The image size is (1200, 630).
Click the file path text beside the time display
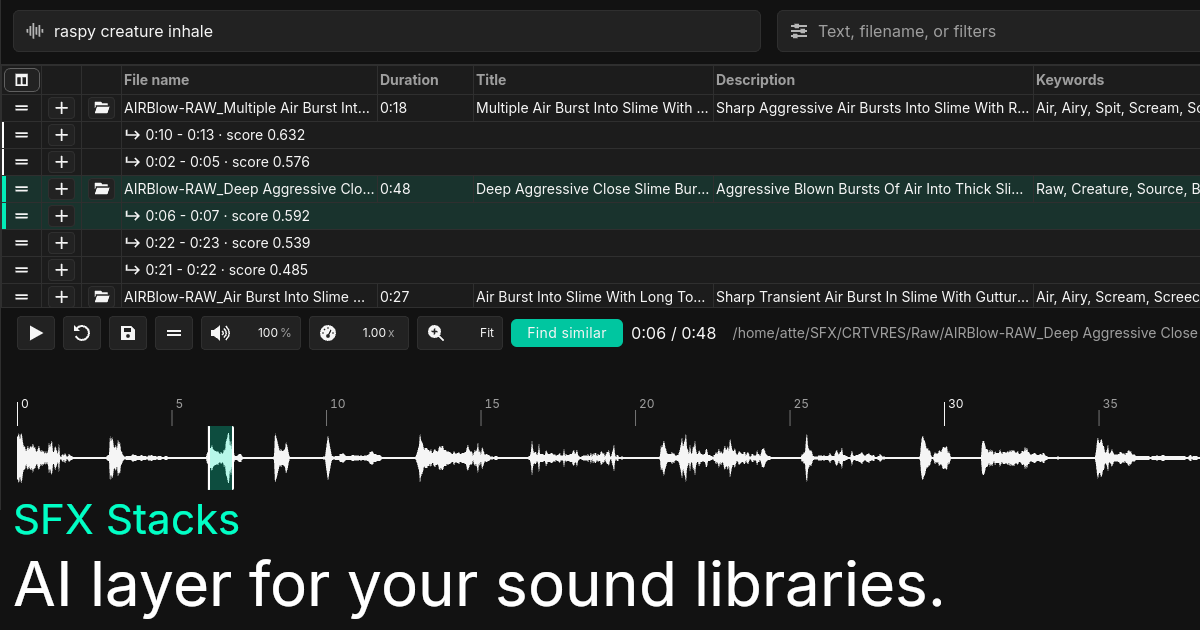click(965, 333)
